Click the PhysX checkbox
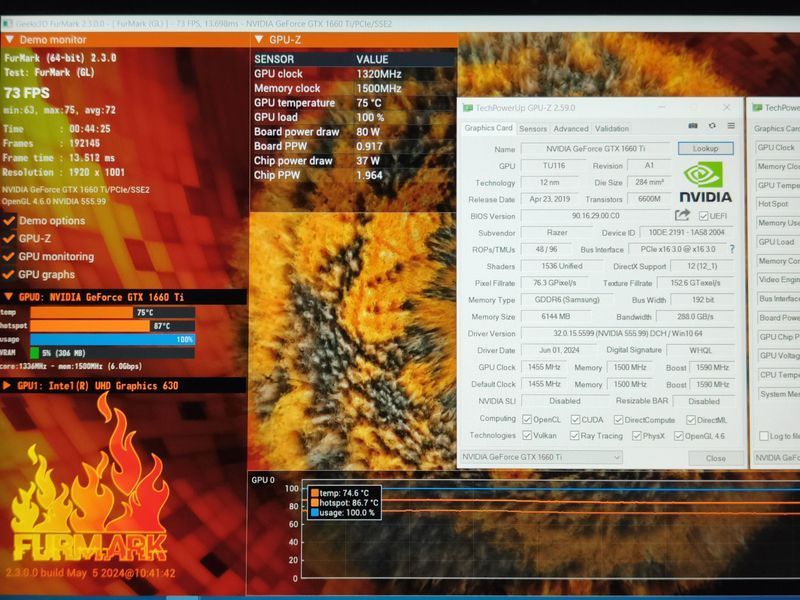The width and height of the screenshot is (800, 600). coord(637,435)
